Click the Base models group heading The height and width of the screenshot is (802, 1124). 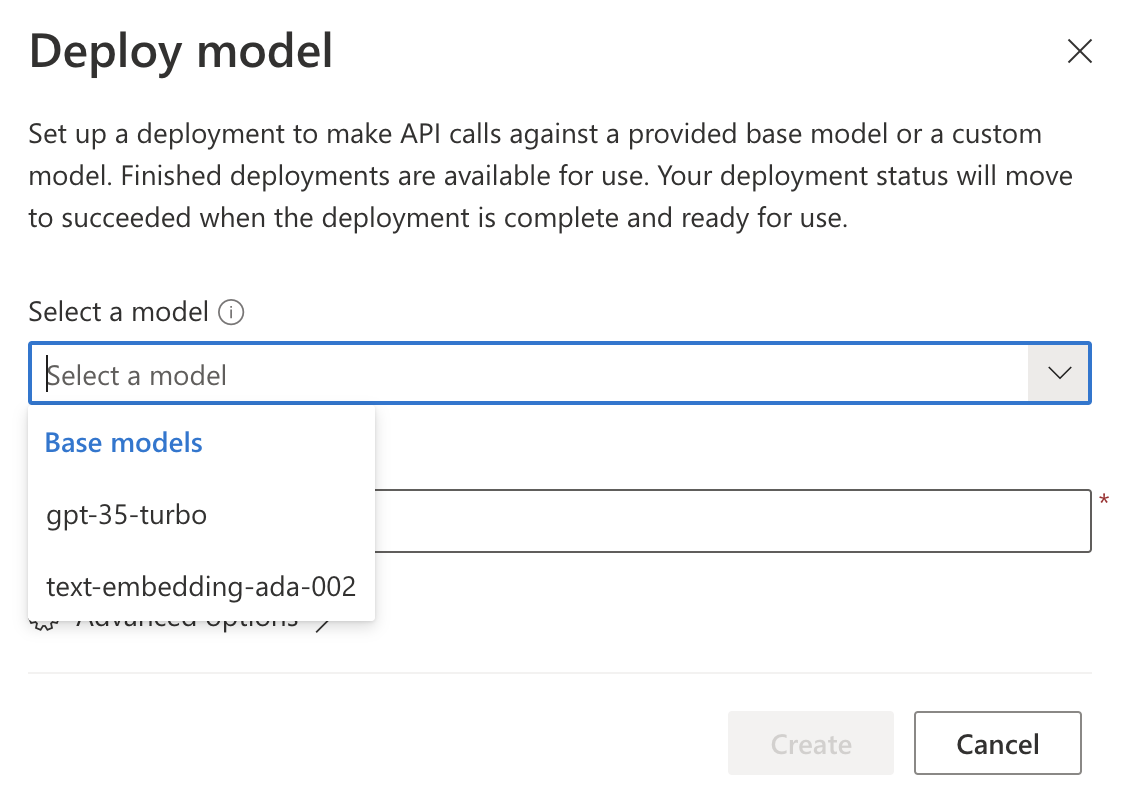[122, 442]
